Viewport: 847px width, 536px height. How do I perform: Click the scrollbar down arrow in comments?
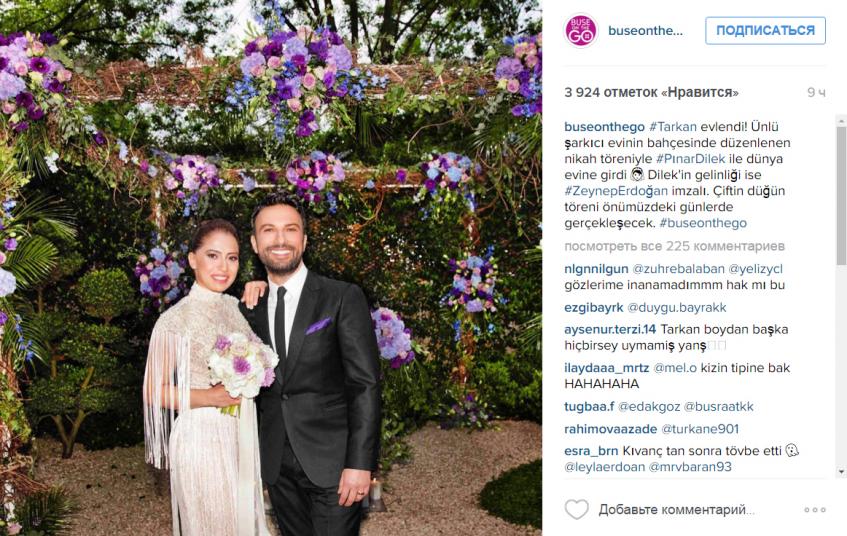[841, 472]
